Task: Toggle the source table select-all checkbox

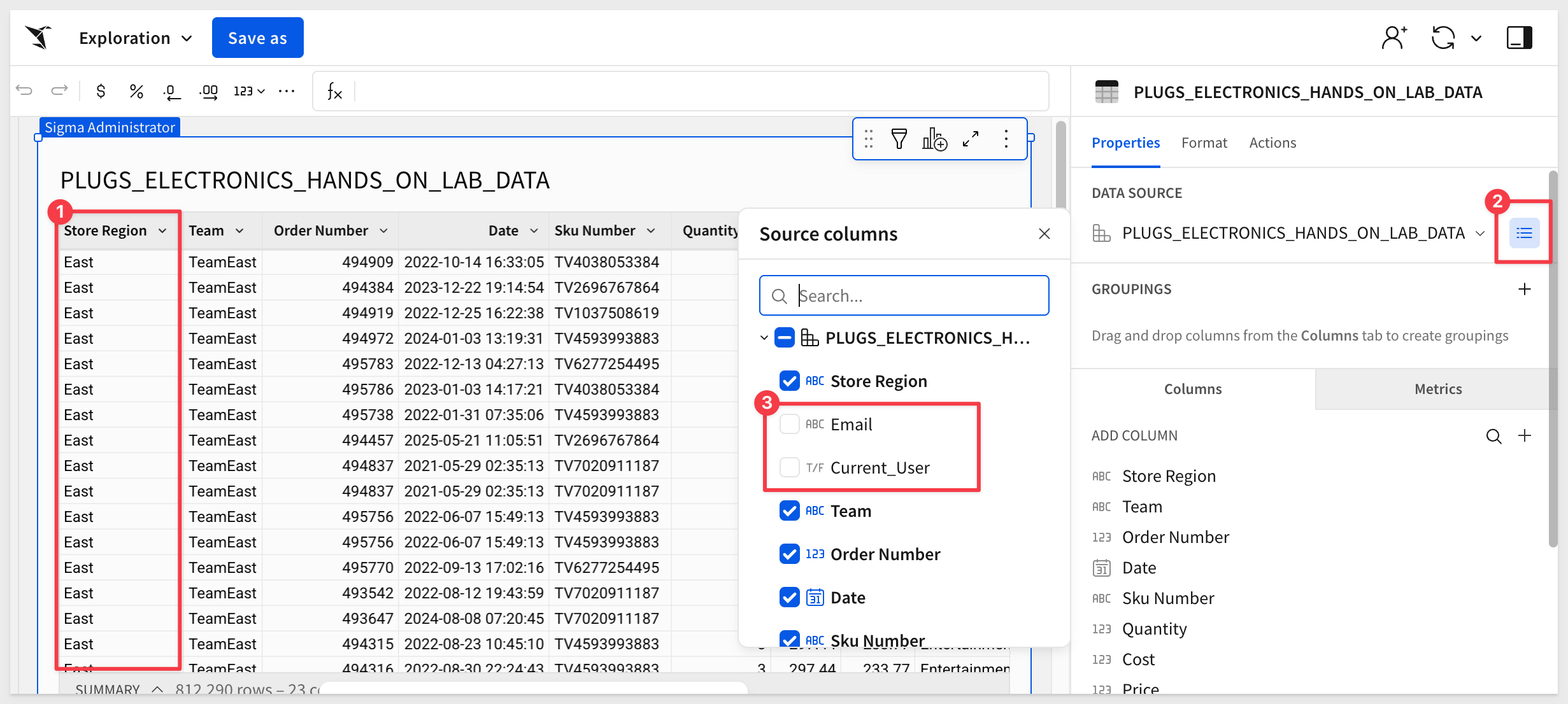Action: [x=785, y=337]
